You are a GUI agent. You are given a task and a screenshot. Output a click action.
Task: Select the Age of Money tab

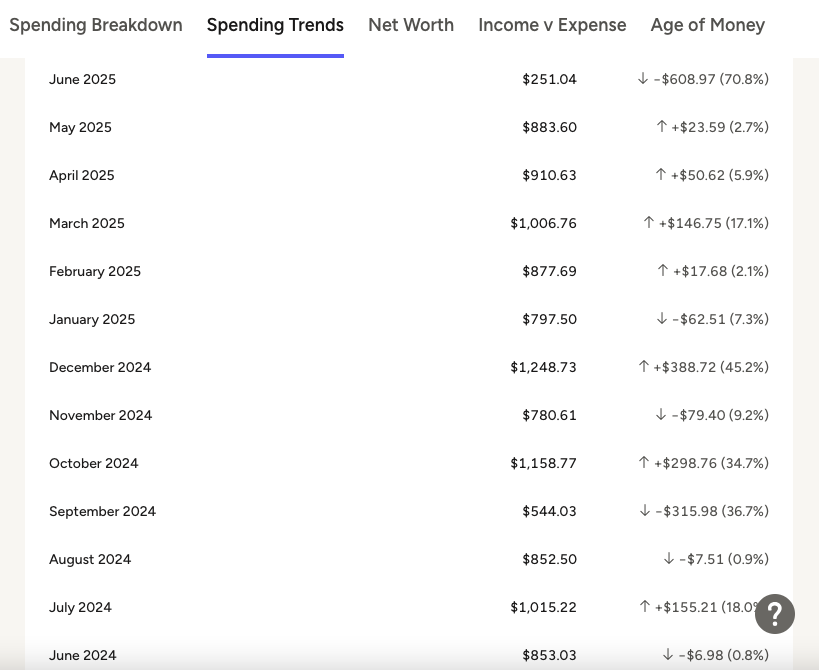pyautogui.click(x=707, y=25)
